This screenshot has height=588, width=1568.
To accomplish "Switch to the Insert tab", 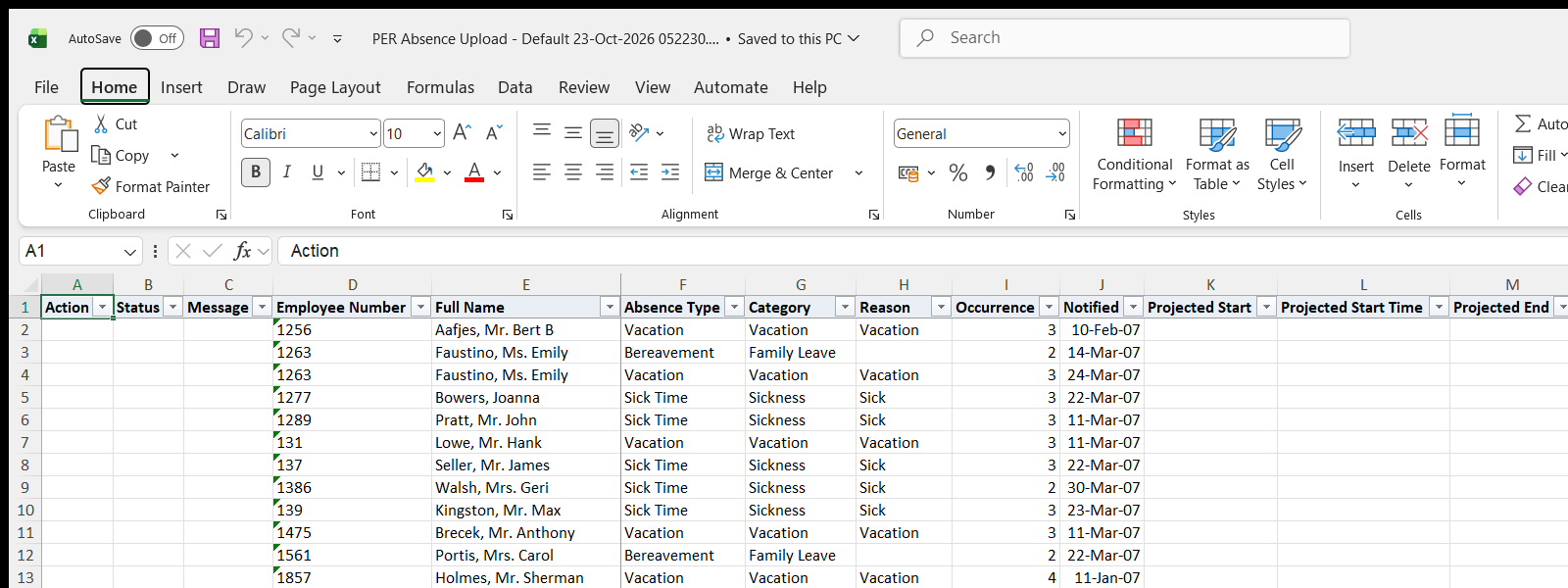I will pyautogui.click(x=181, y=87).
